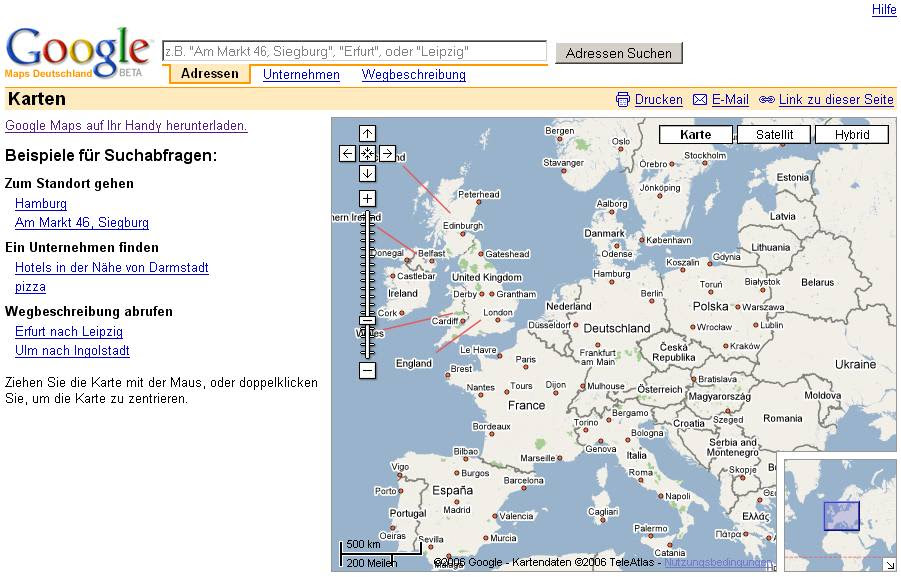Open the Unternehmen tab
The width and height of the screenshot is (901, 577).
[x=301, y=75]
